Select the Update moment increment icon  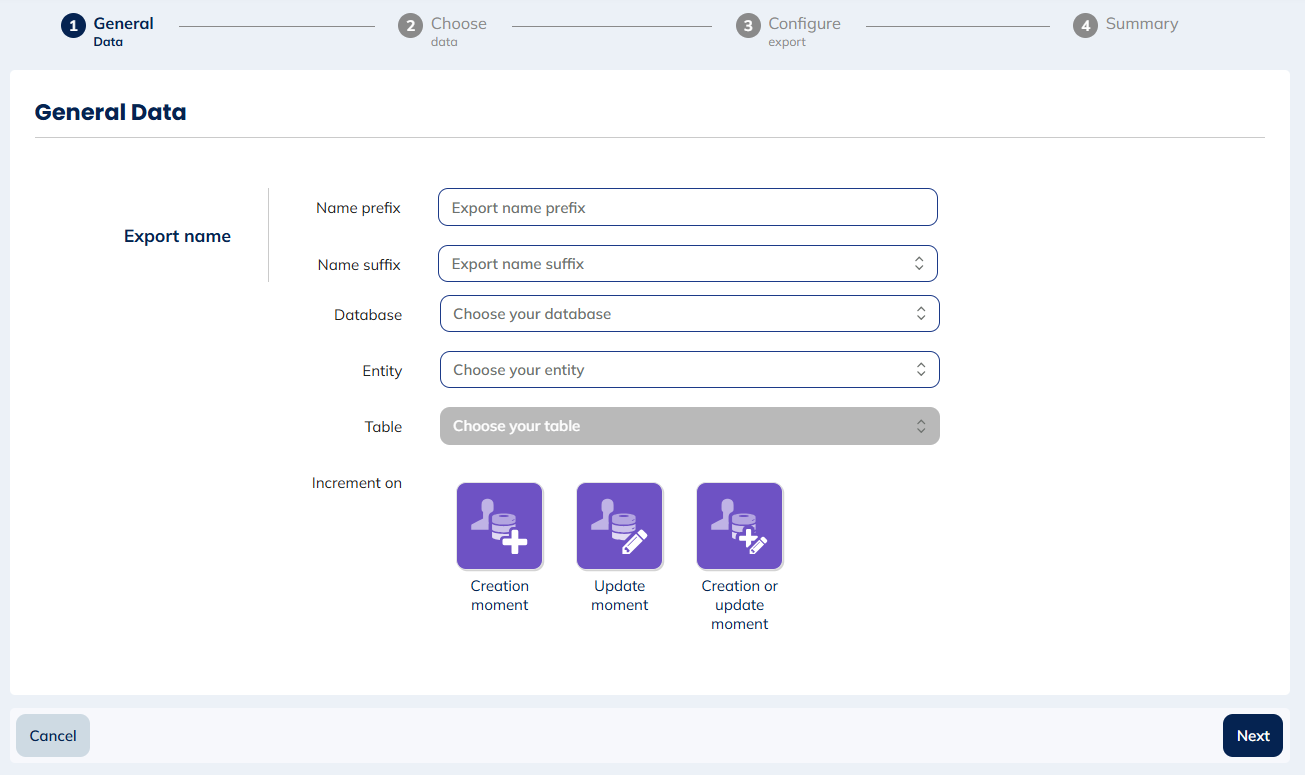pos(619,525)
